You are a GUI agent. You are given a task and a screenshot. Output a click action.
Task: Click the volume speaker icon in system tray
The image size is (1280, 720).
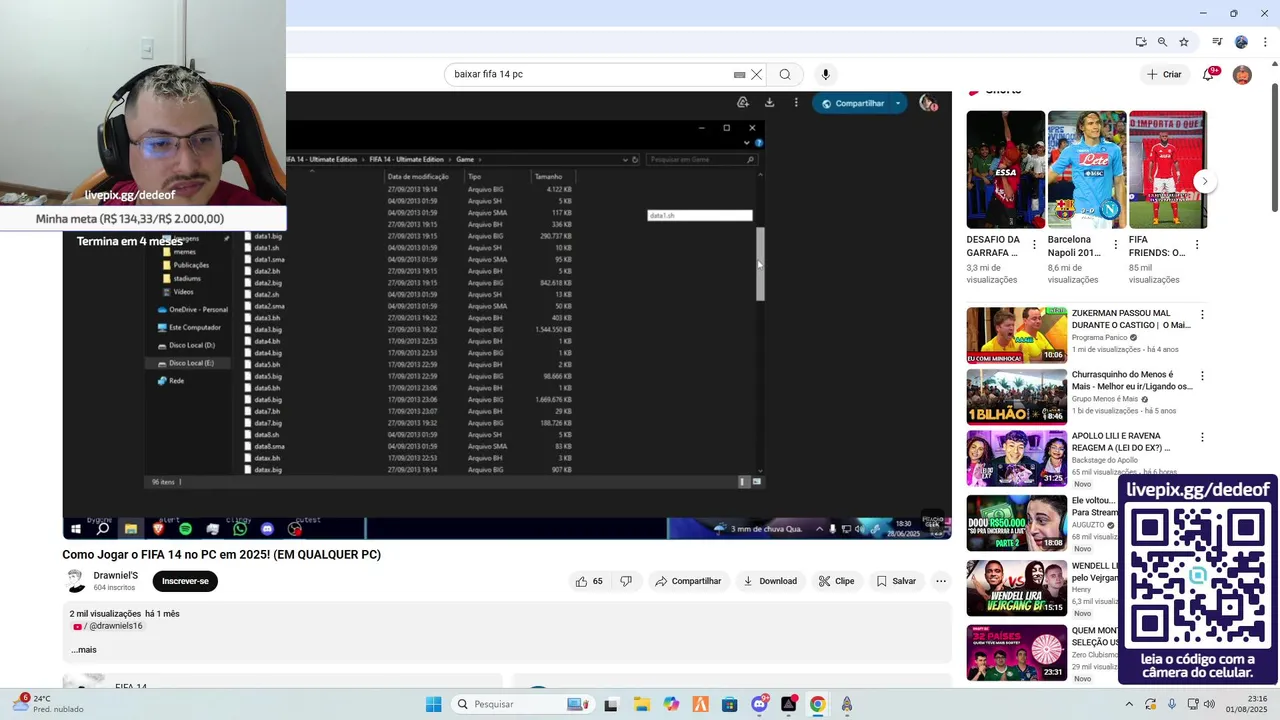1209,704
